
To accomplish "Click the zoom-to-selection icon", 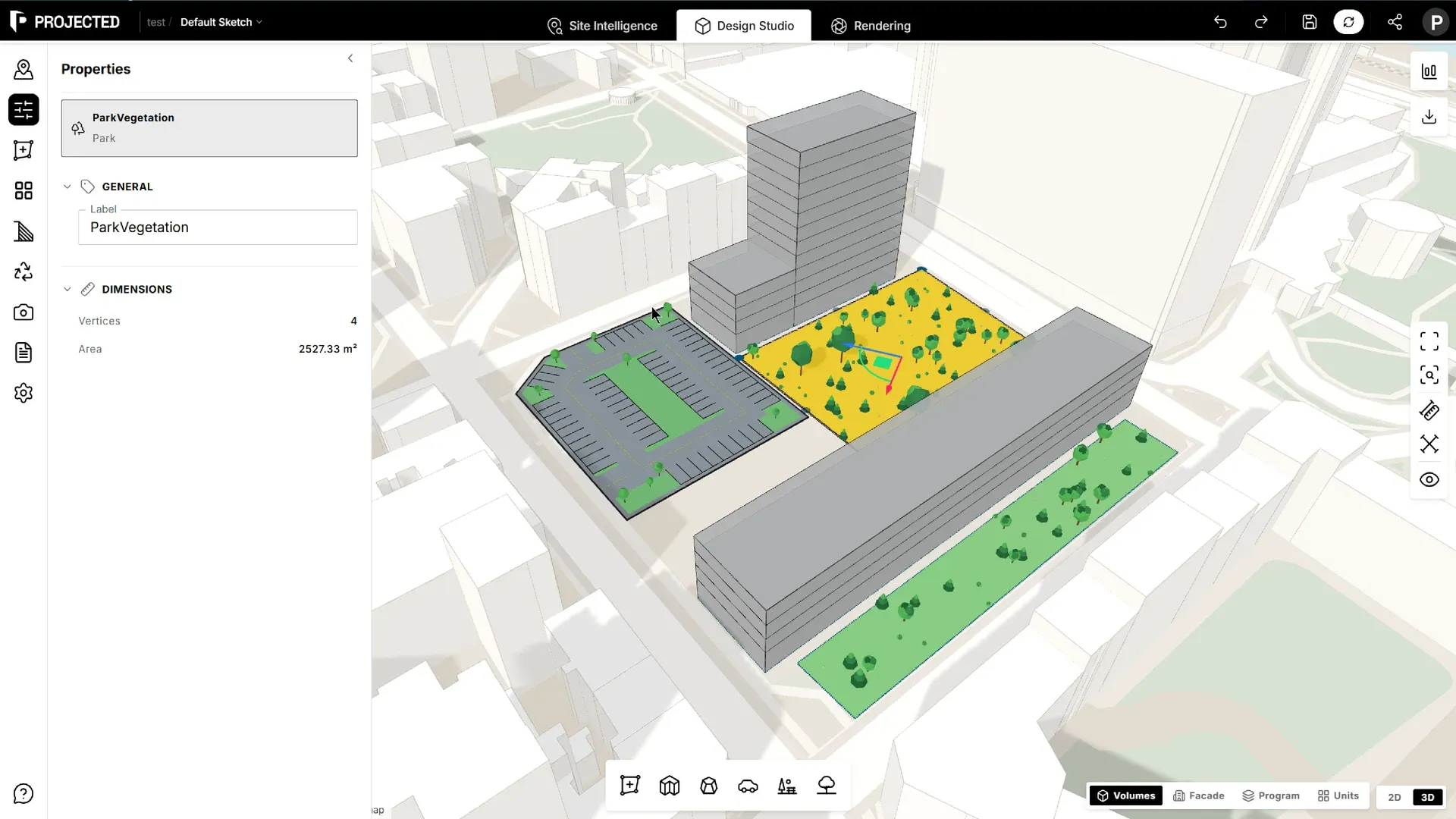I will 1429,375.
